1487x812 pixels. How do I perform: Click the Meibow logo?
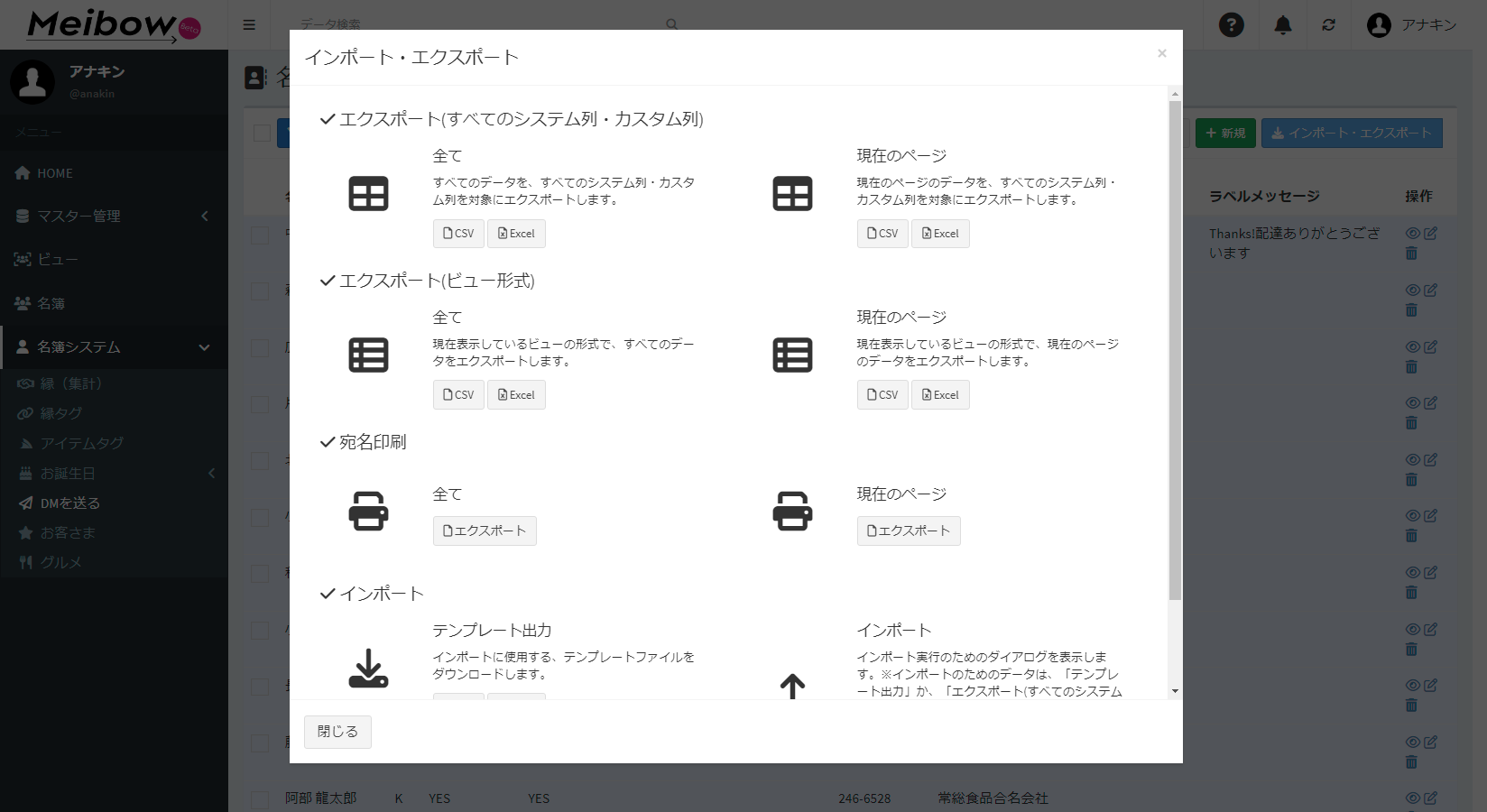pyautogui.click(x=114, y=24)
